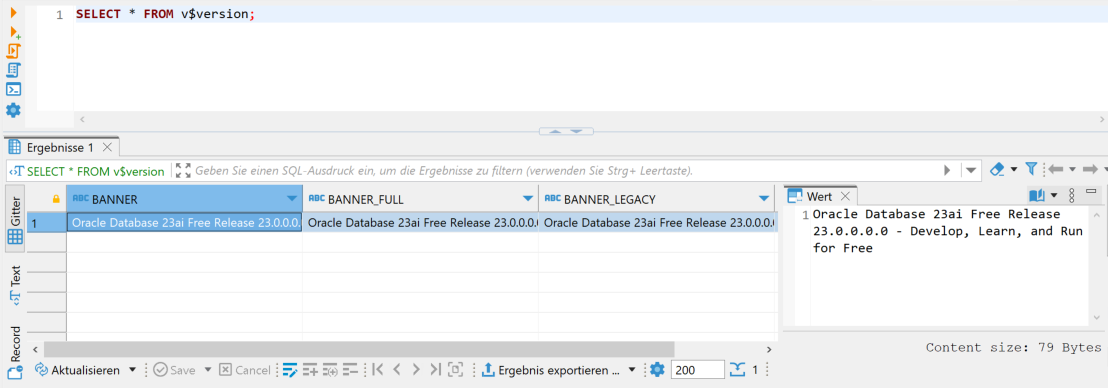
Task: Jump to the last row icon
Action: click(435, 370)
